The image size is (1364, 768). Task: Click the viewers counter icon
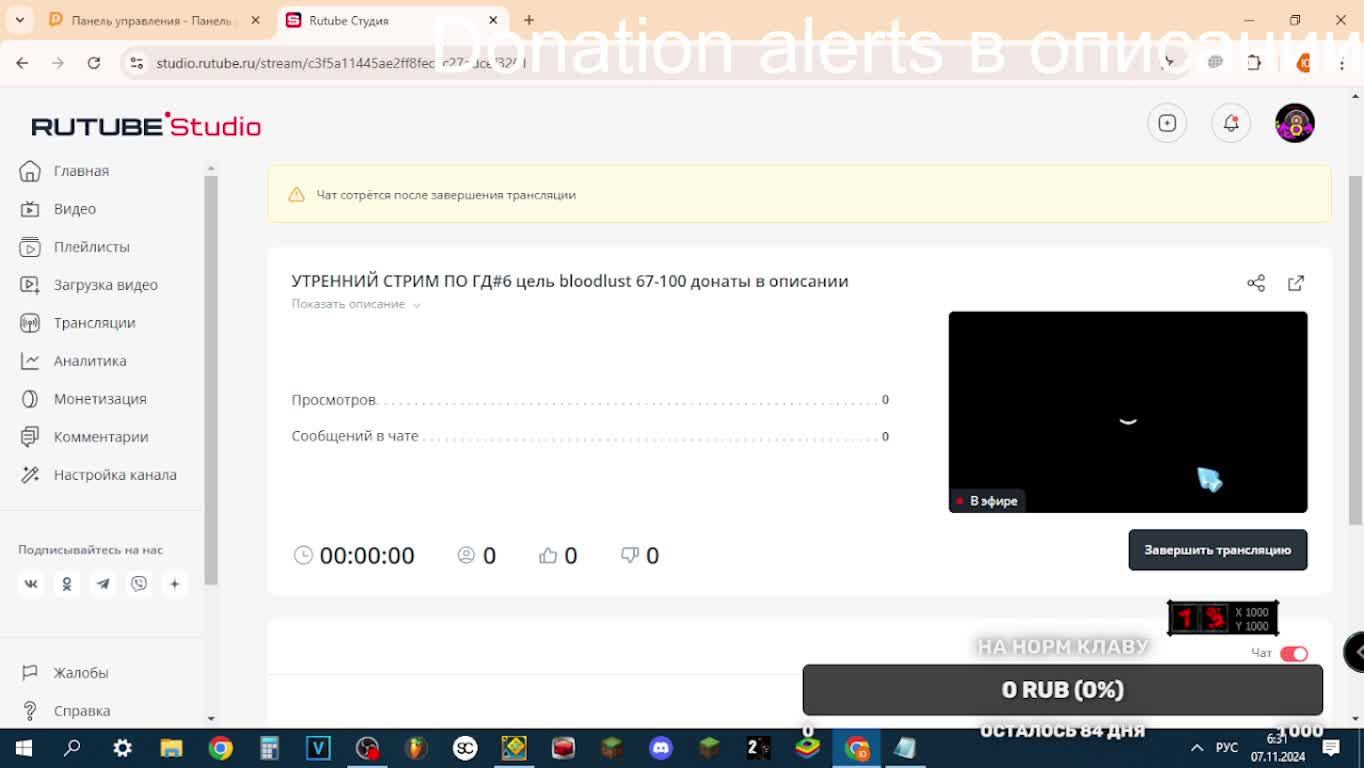coord(466,555)
